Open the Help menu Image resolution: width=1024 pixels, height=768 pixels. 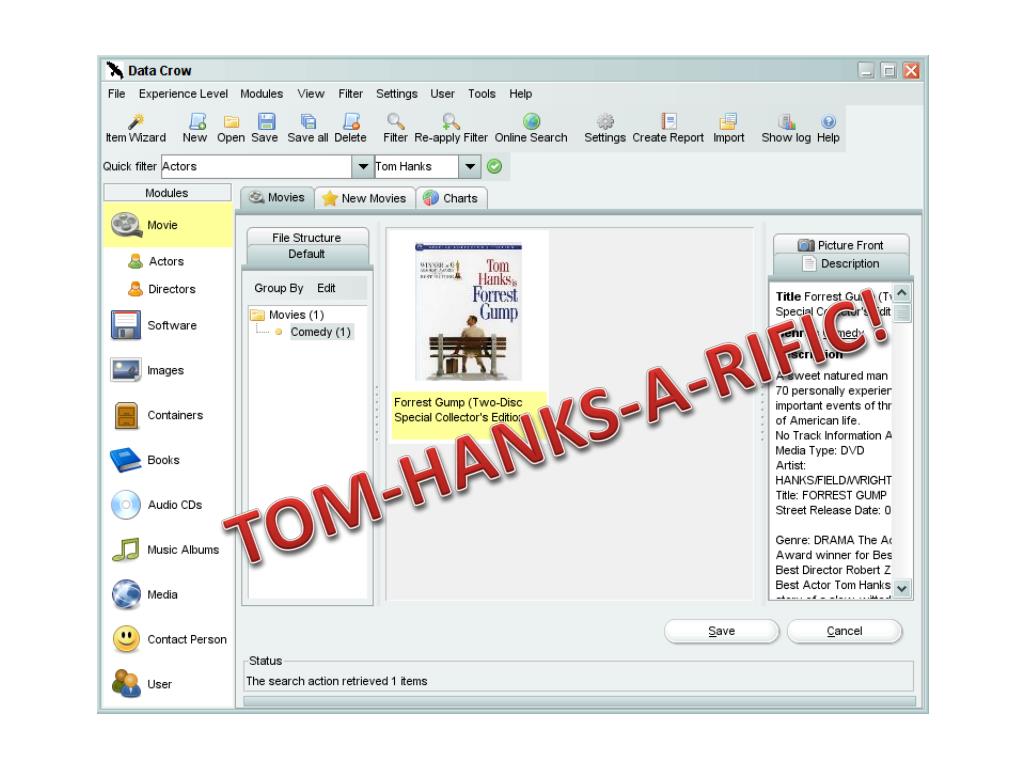(520, 93)
